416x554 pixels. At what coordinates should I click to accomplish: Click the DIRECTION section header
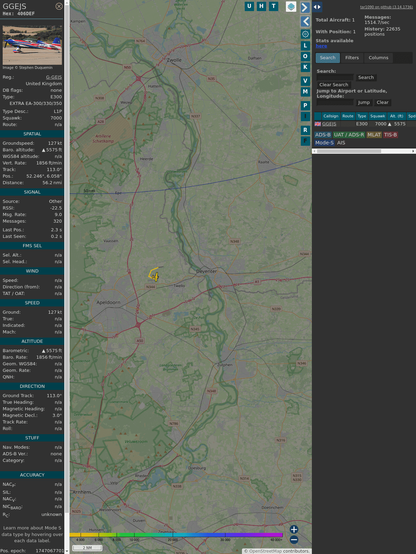(x=32, y=386)
